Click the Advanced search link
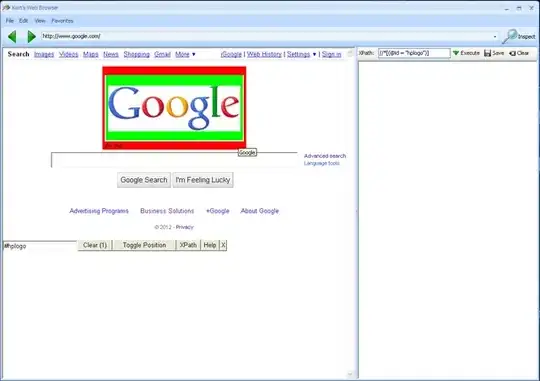The height and width of the screenshot is (381, 540). pyautogui.click(x=325, y=156)
